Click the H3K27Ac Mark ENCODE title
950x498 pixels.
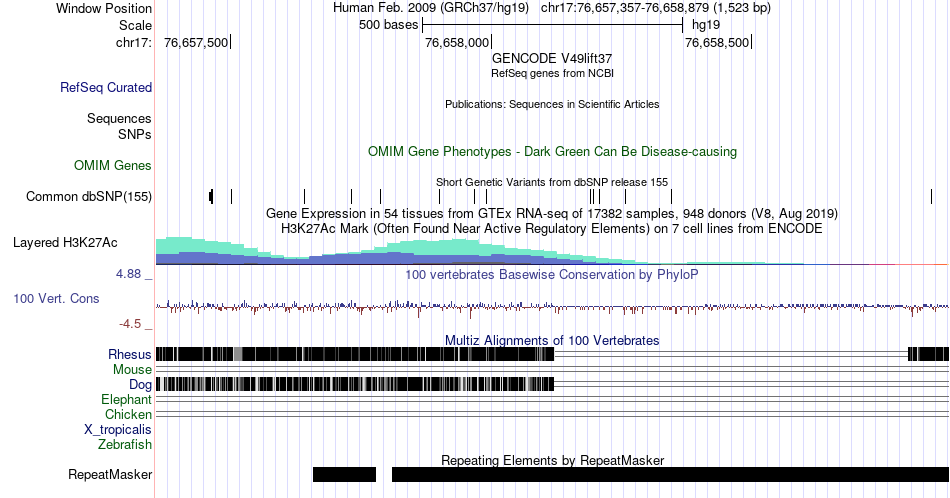552,228
